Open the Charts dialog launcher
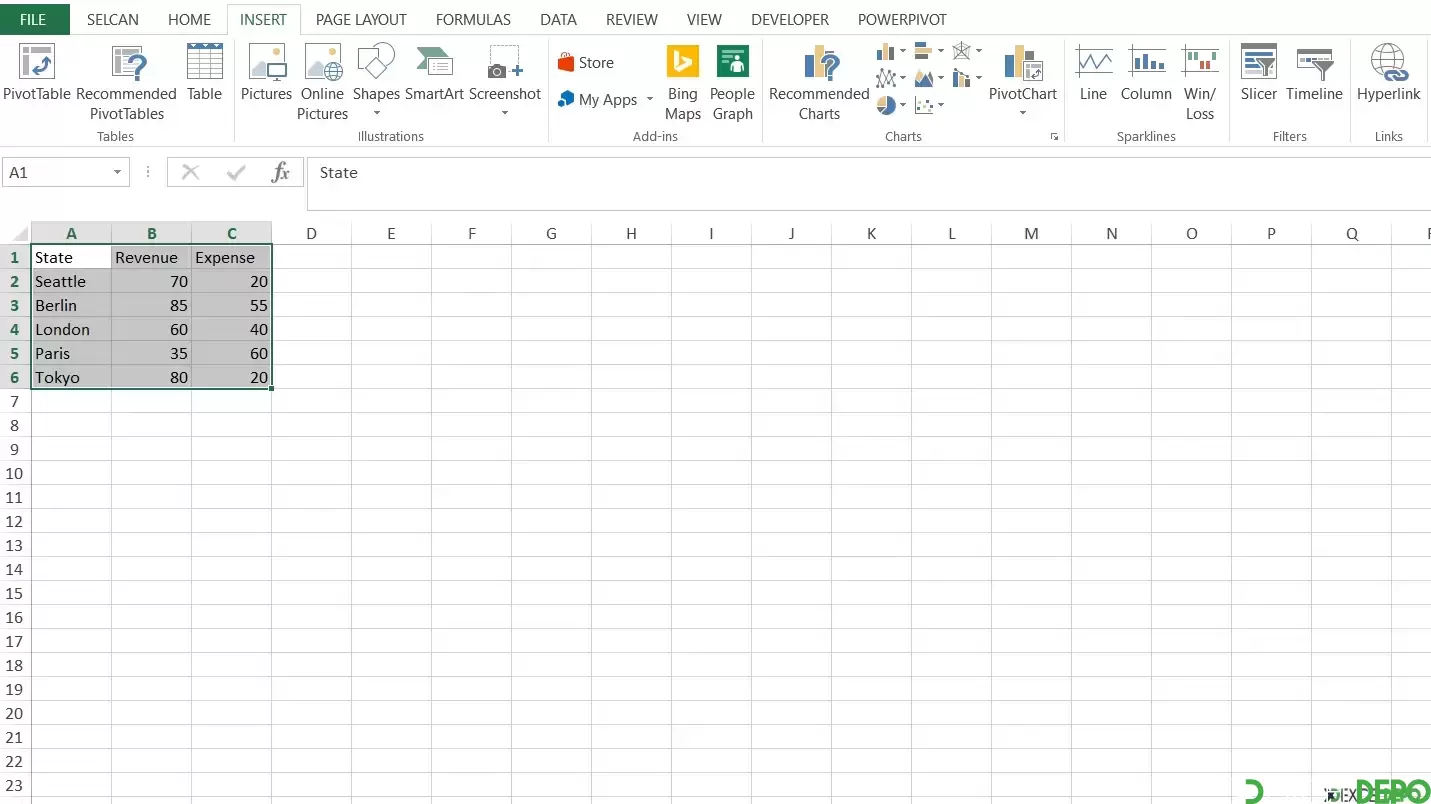Viewport: 1431px width, 804px height. [x=1054, y=137]
